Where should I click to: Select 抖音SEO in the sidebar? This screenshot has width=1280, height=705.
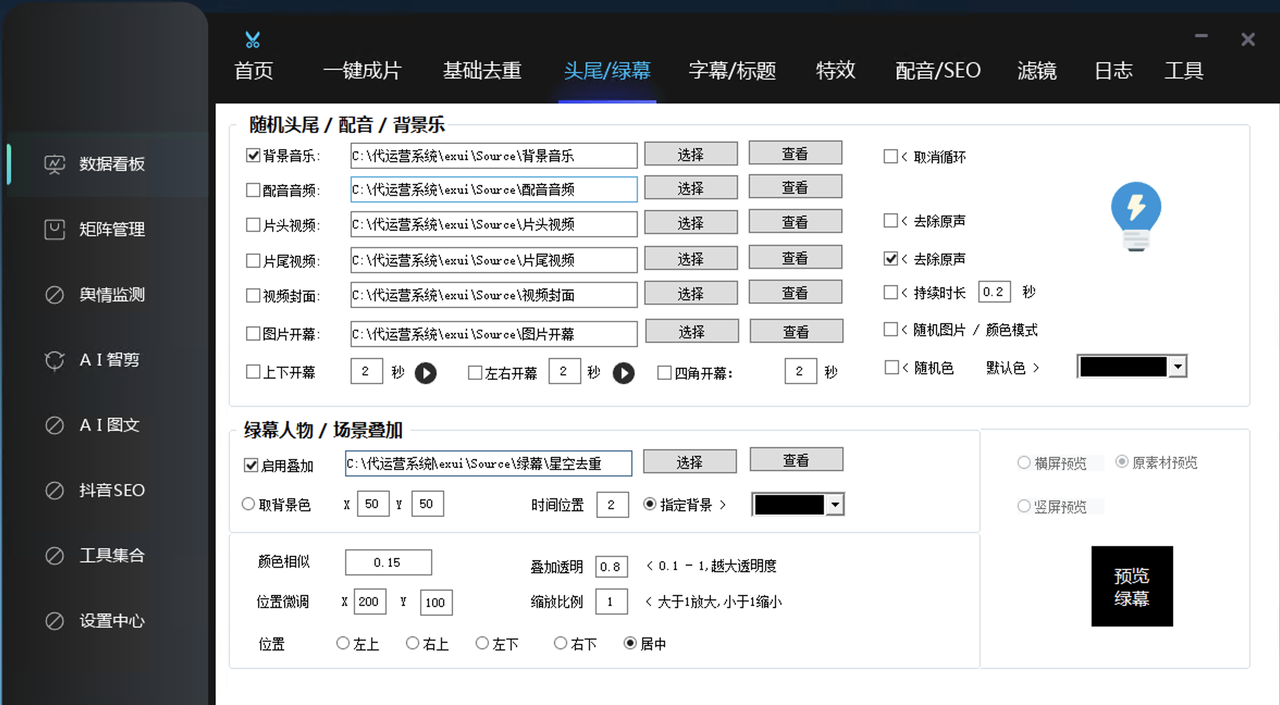tap(111, 490)
